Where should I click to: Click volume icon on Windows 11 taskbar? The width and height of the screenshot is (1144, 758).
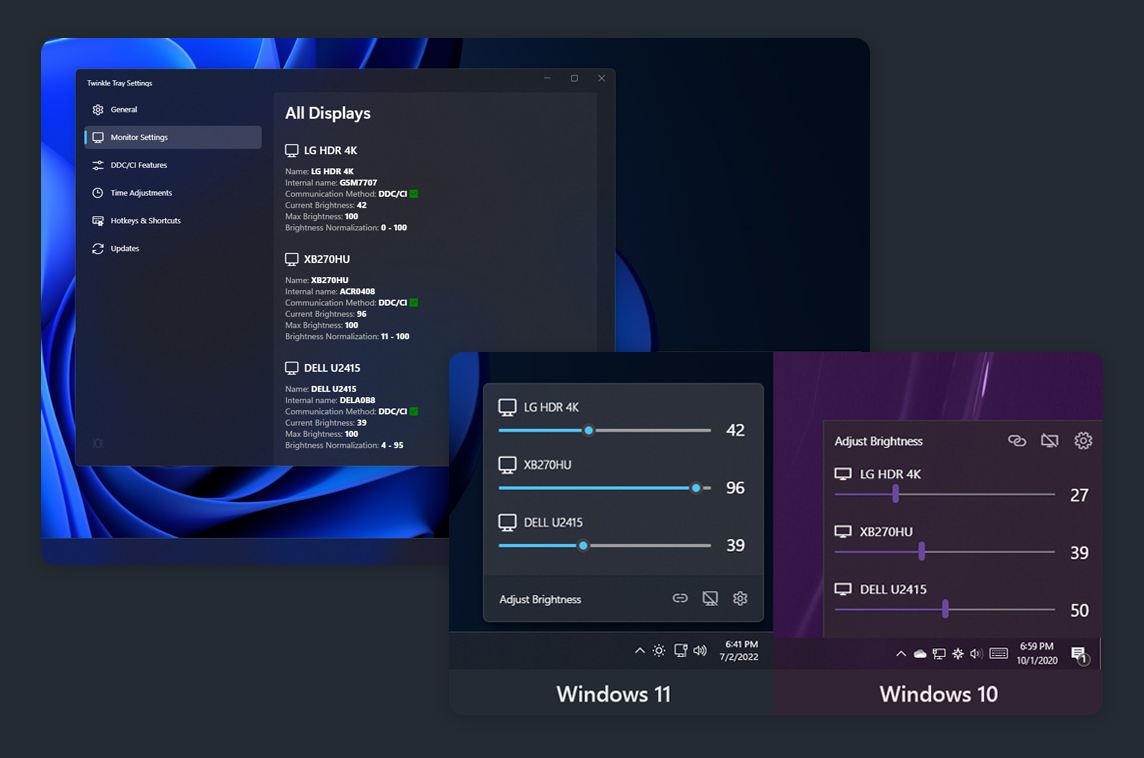[x=700, y=650]
